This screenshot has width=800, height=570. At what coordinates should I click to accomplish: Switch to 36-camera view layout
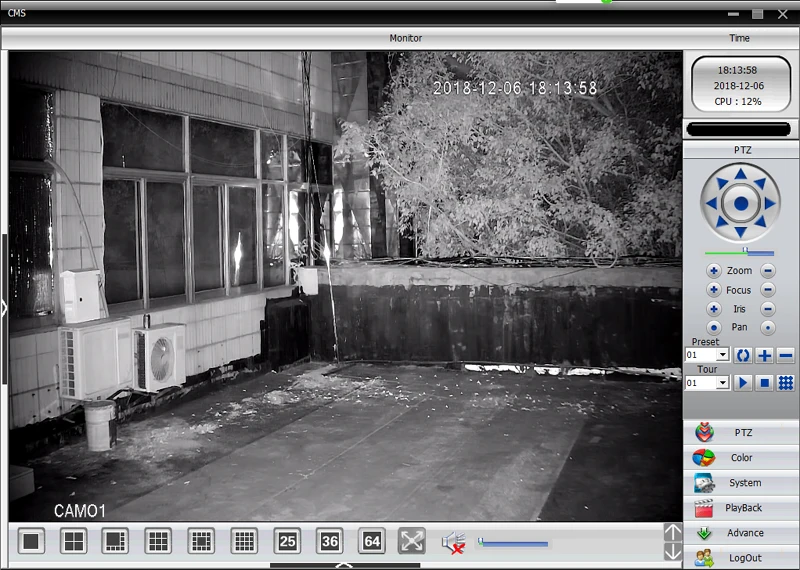click(330, 541)
